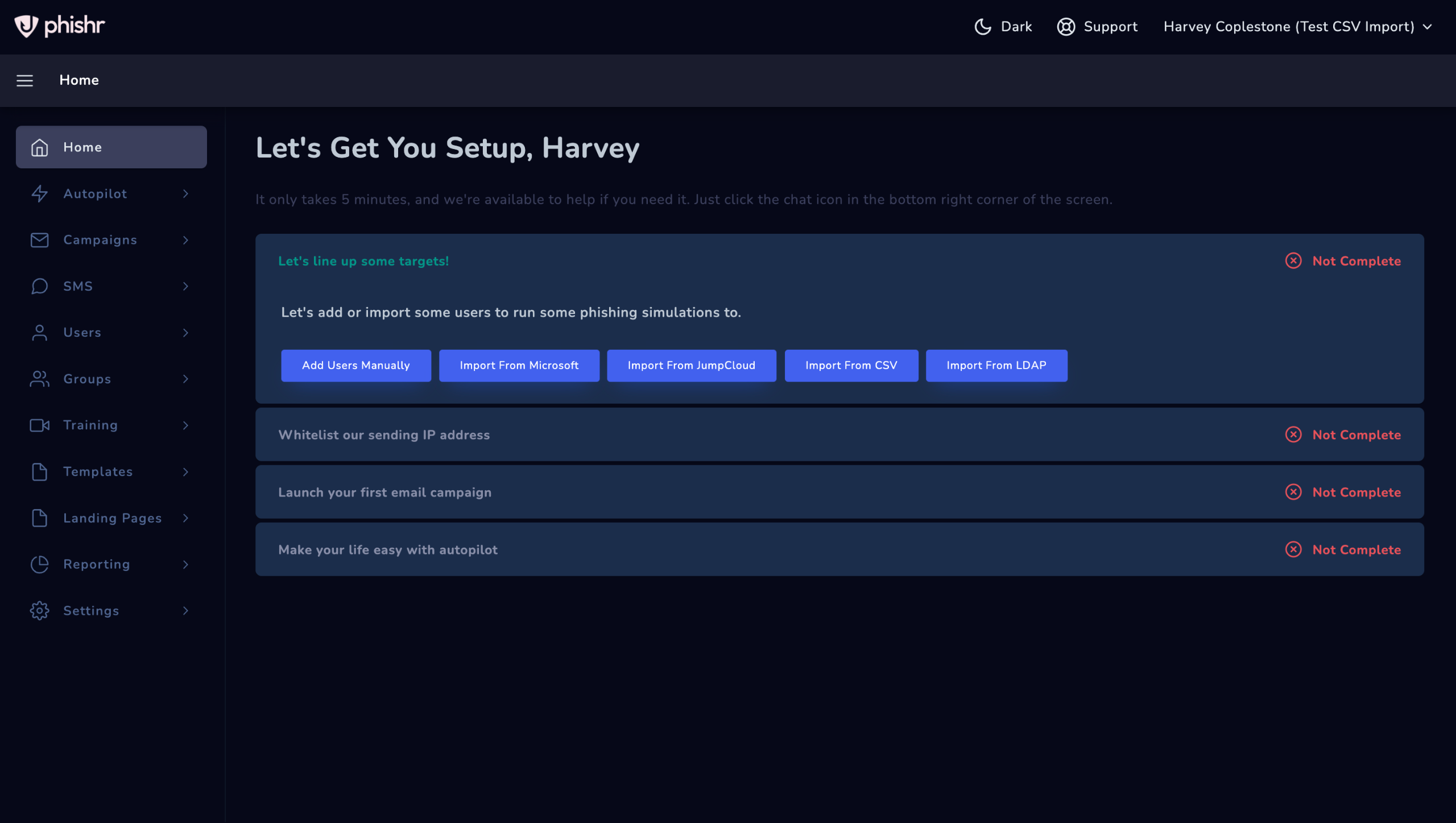The width and height of the screenshot is (1456, 823).
Task: Click the Autopilot lightning bolt icon
Action: [x=39, y=194]
